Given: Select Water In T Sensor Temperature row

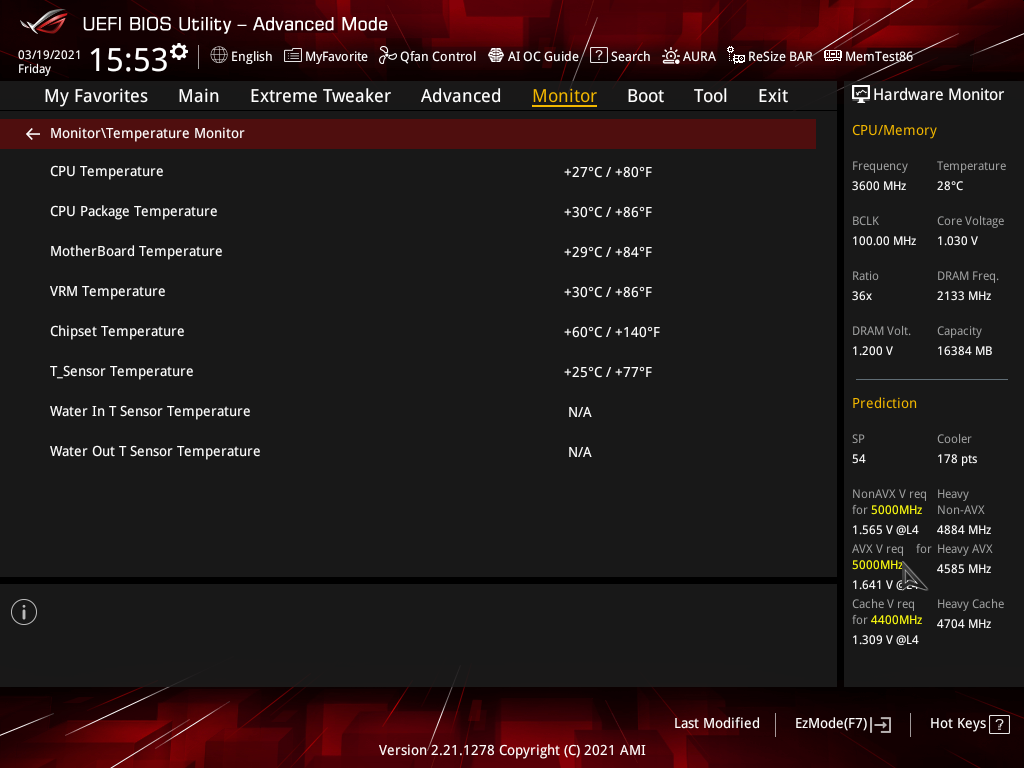Looking at the screenshot, I should (408, 411).
